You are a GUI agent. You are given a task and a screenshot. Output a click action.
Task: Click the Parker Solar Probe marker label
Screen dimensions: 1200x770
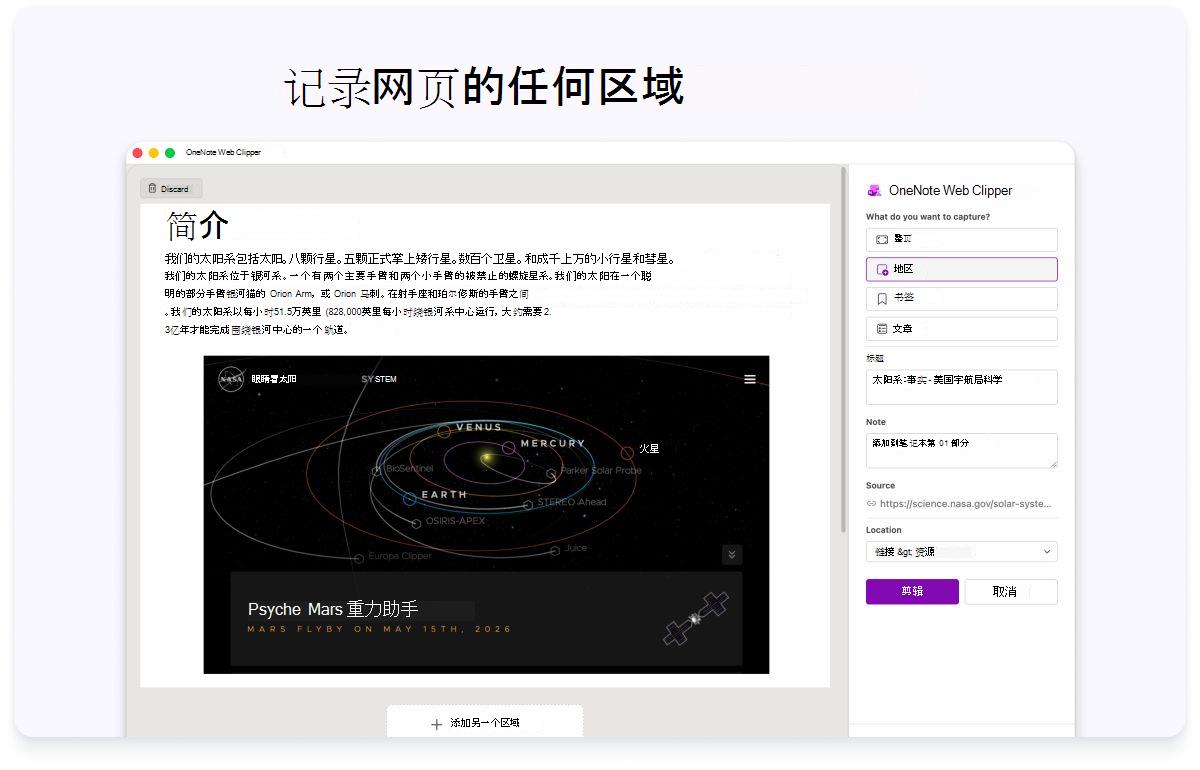tap(601, 470)
